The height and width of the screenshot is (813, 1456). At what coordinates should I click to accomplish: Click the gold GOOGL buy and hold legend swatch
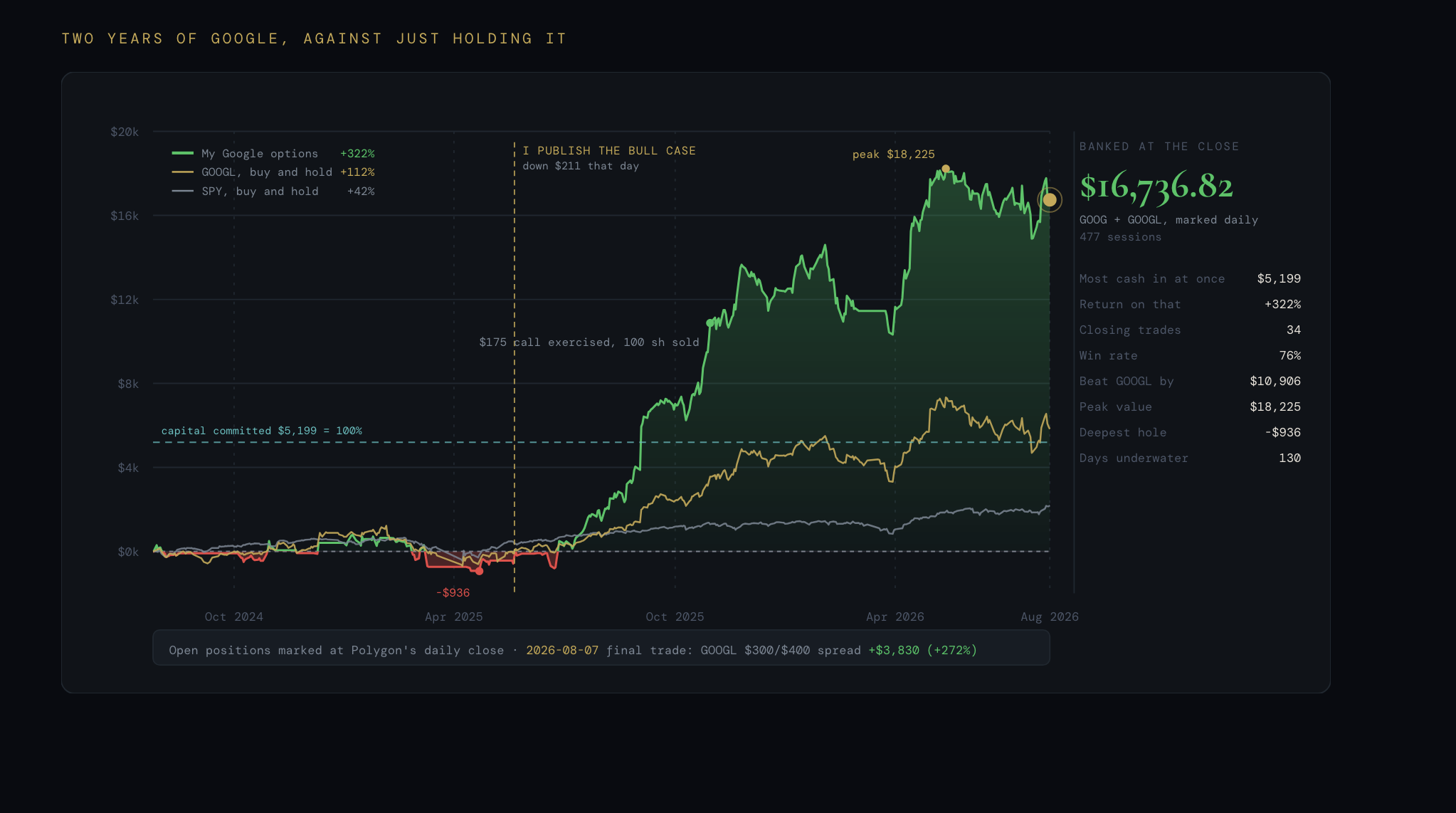pyautogui.click(x=182, y=172)
